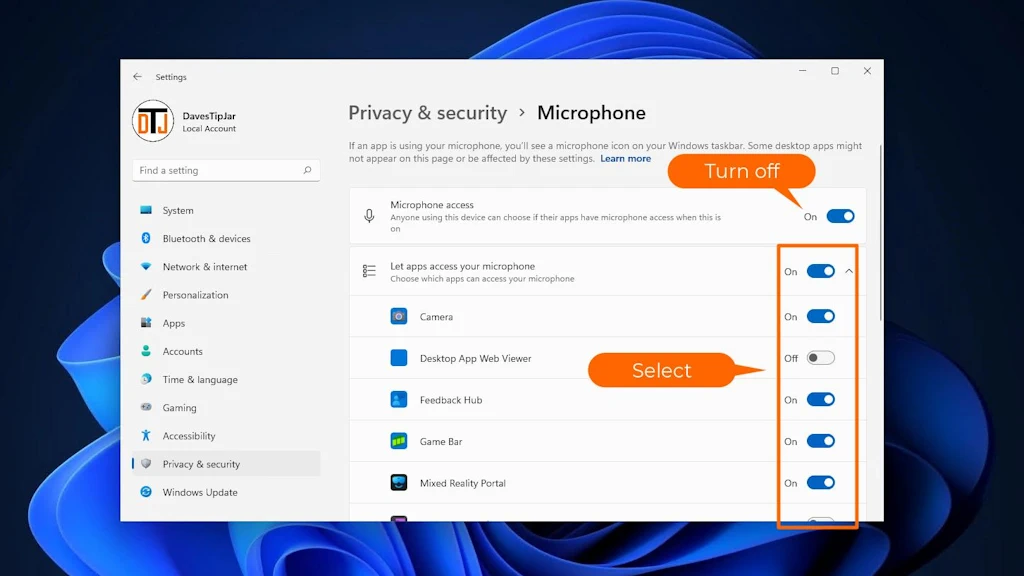This screenshot has height=576, width=1024.
Task: Click the Accessibility figure icon
Action: click(x=146, y=435)
